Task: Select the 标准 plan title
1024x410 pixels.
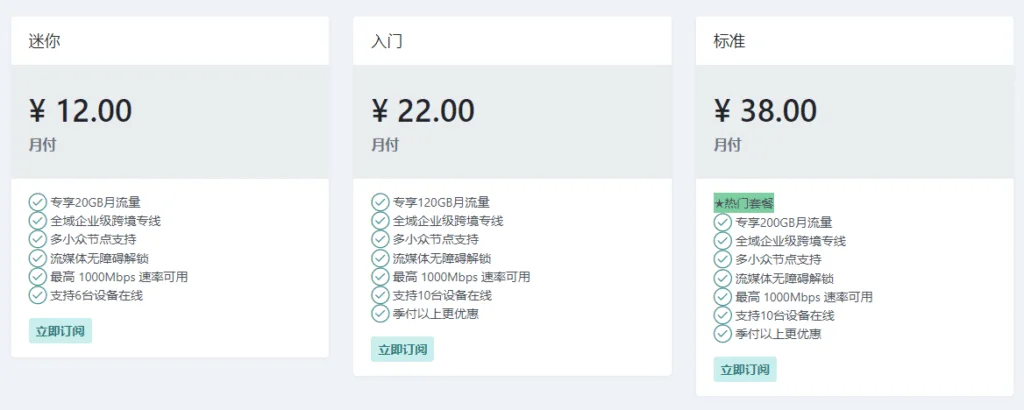Action: [729, 41]
